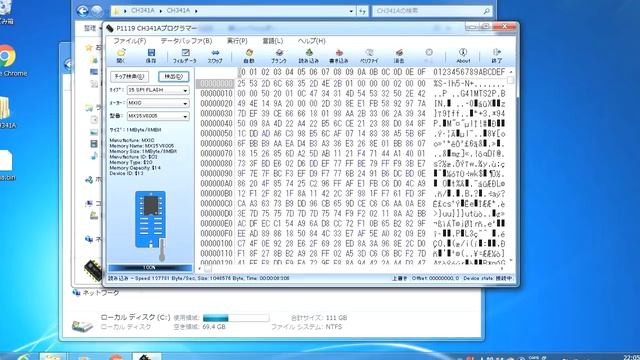Click the hex view horizontal scrollbar
The width and height of the screenshot is (640, 360).
click(351, 268)
